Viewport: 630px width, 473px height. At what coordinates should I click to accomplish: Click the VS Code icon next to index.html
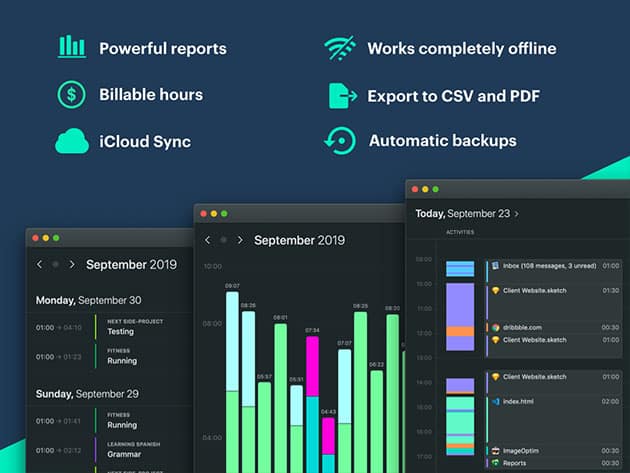pos(494,400)
